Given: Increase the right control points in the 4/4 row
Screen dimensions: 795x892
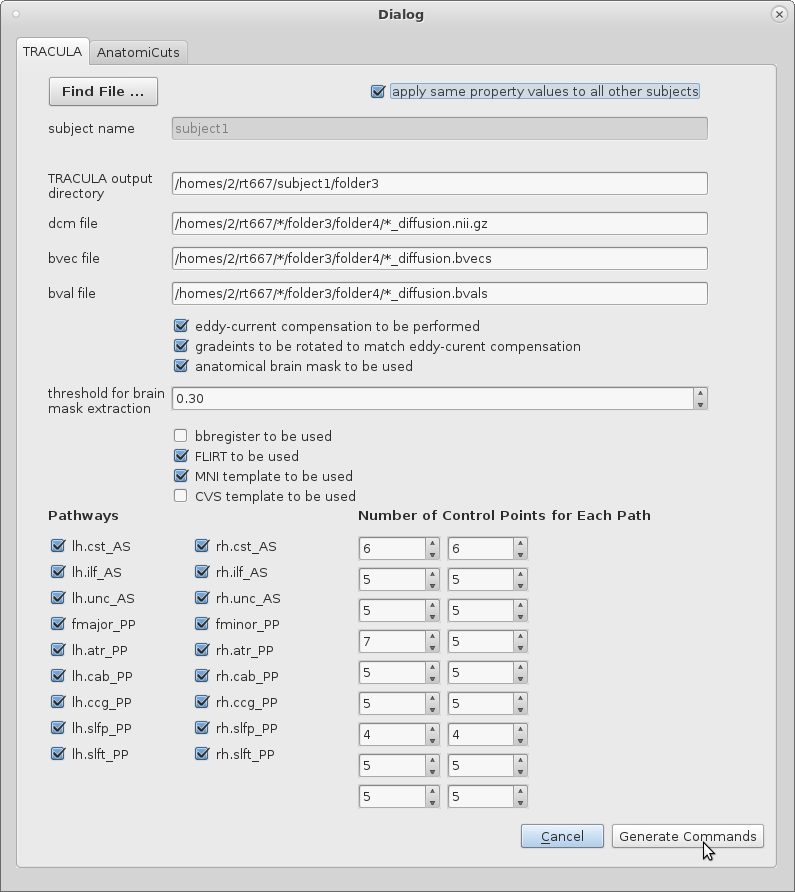Looking at the screenshot, I should (x=520, y=729).
